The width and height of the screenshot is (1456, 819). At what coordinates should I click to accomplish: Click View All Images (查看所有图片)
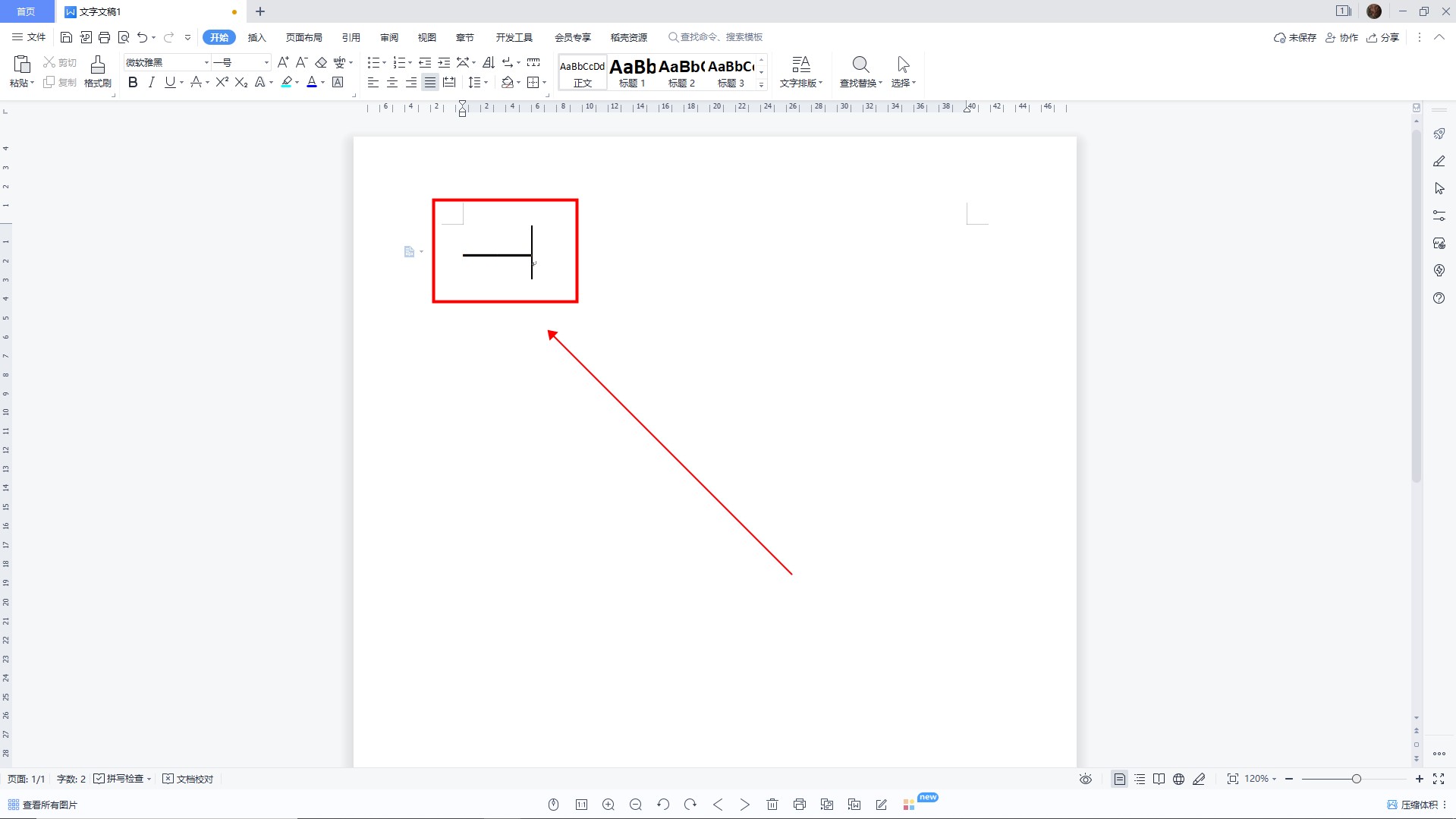[43, 805]
